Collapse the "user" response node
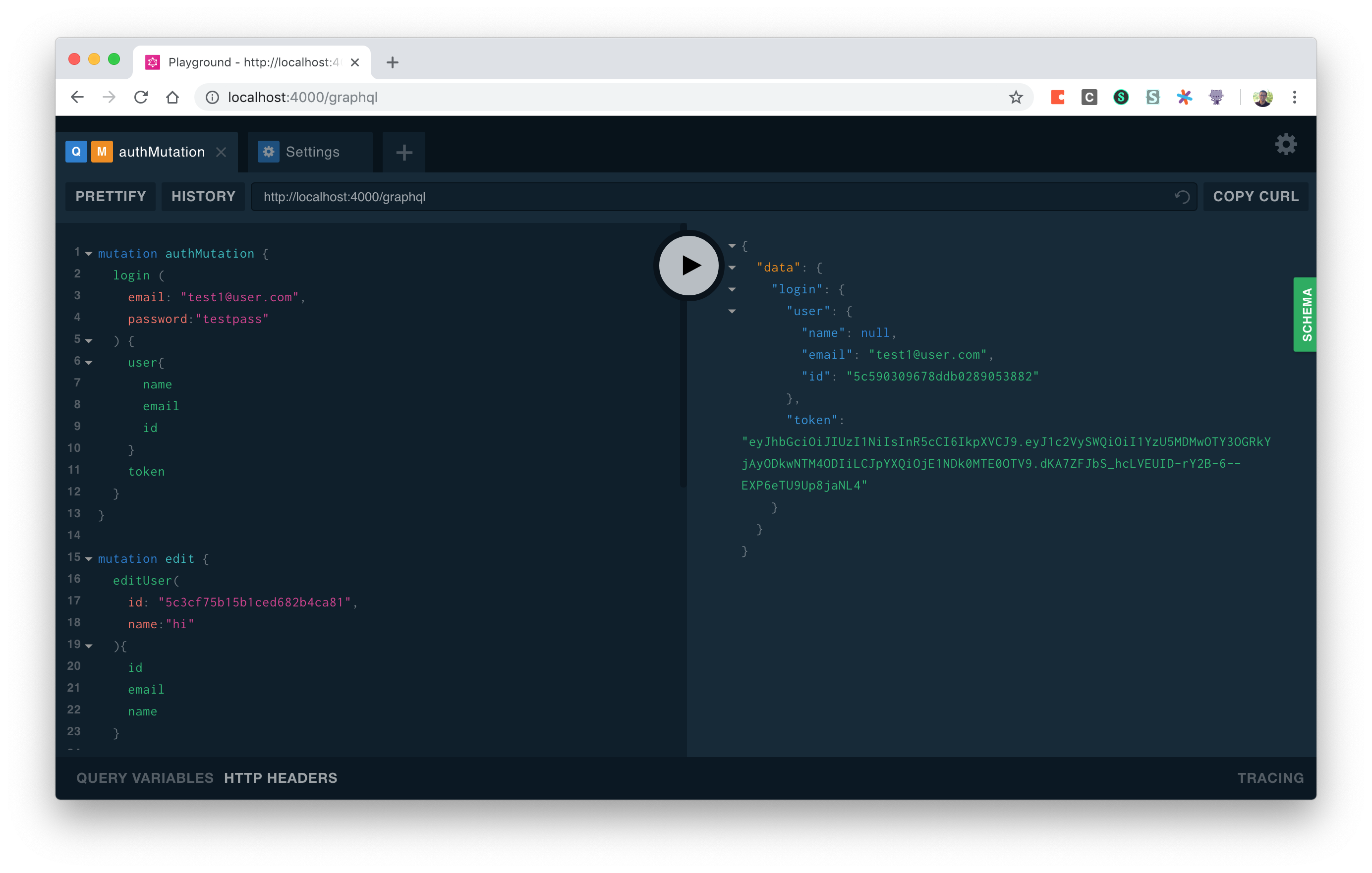The width and height of the screenshot is (1372, 873). (x=732, y=312)
